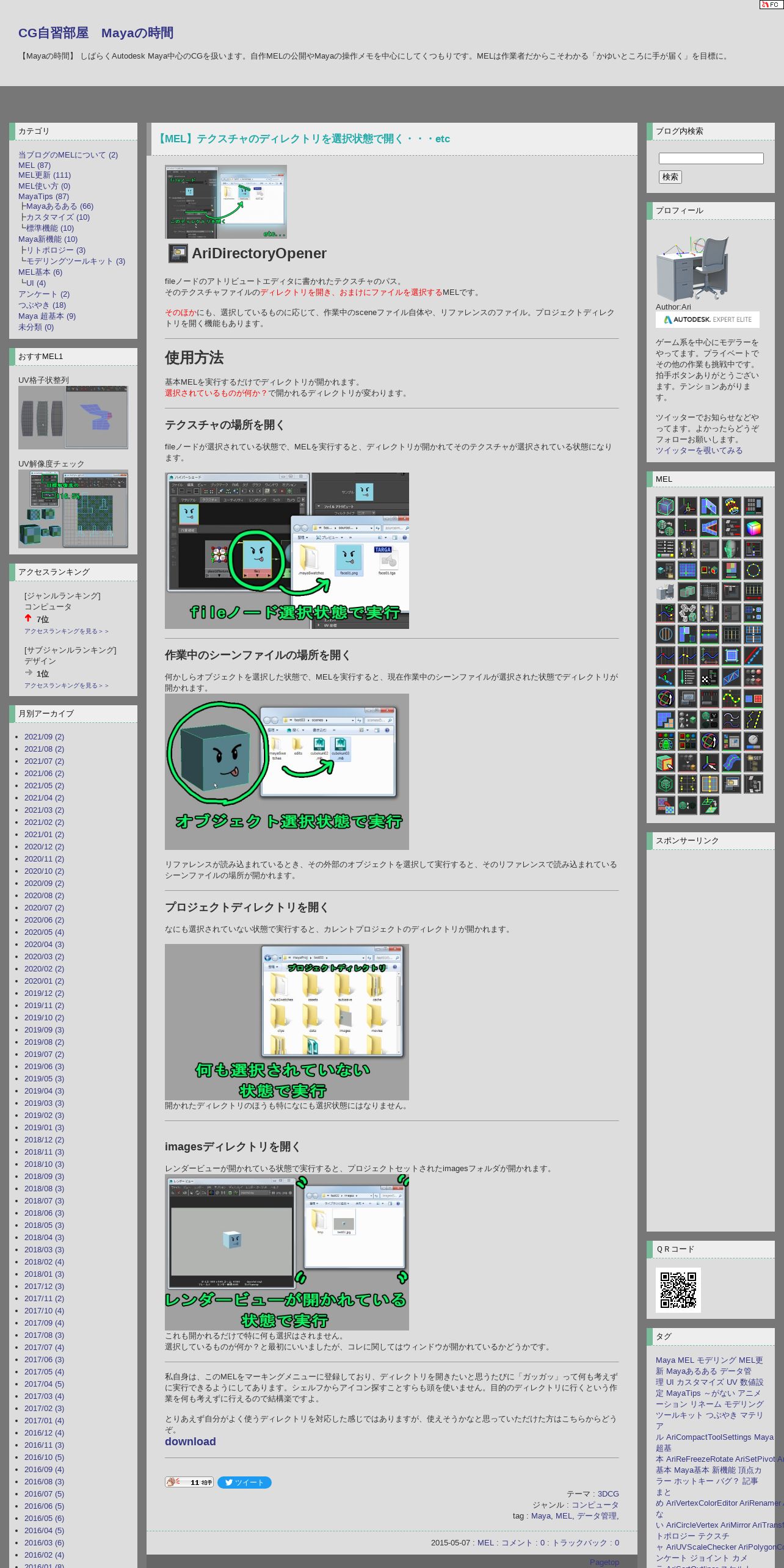Open the 2016/05 (6) archive
The image size is (784, 1568).
(x=44, y=1519)
